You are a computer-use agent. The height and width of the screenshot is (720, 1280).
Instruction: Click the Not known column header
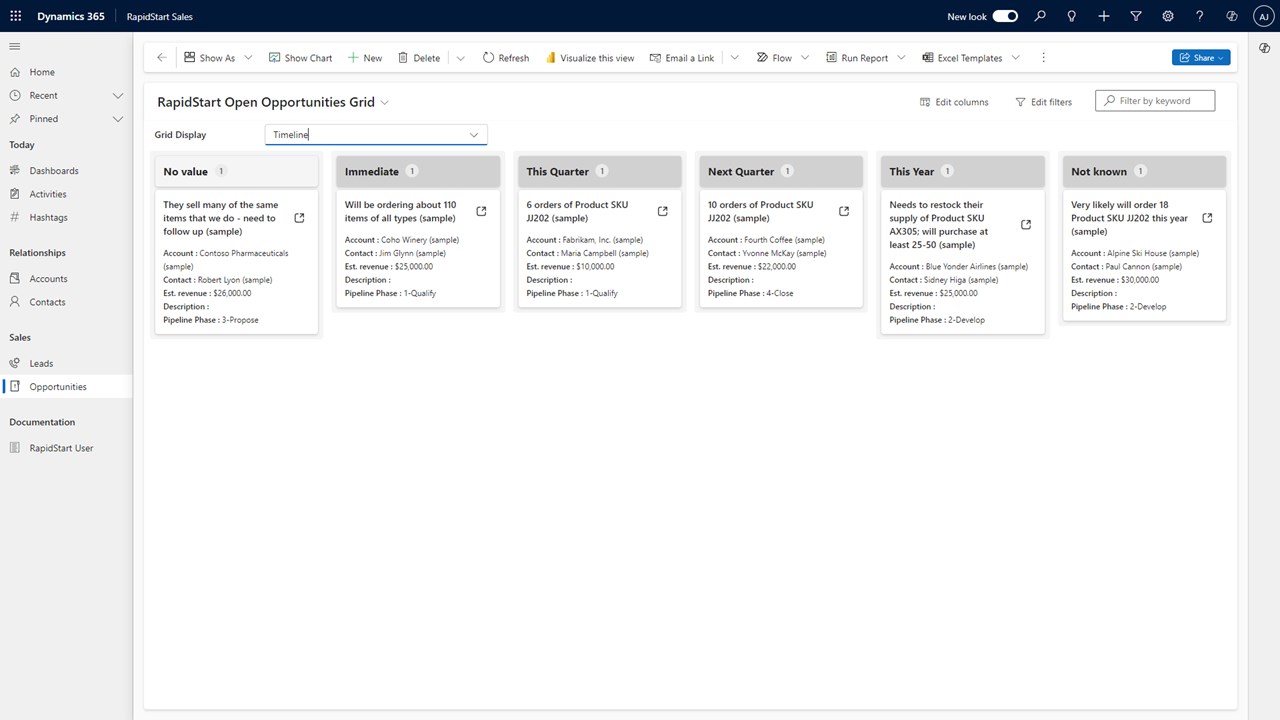[1144, 171]
